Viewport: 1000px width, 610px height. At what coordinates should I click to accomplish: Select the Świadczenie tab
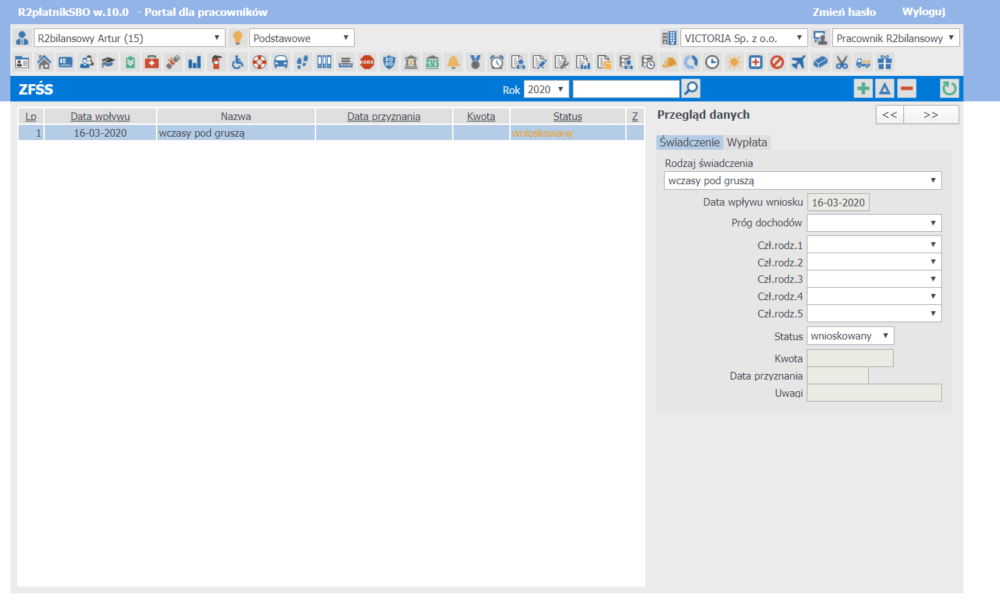coord(689,142)
